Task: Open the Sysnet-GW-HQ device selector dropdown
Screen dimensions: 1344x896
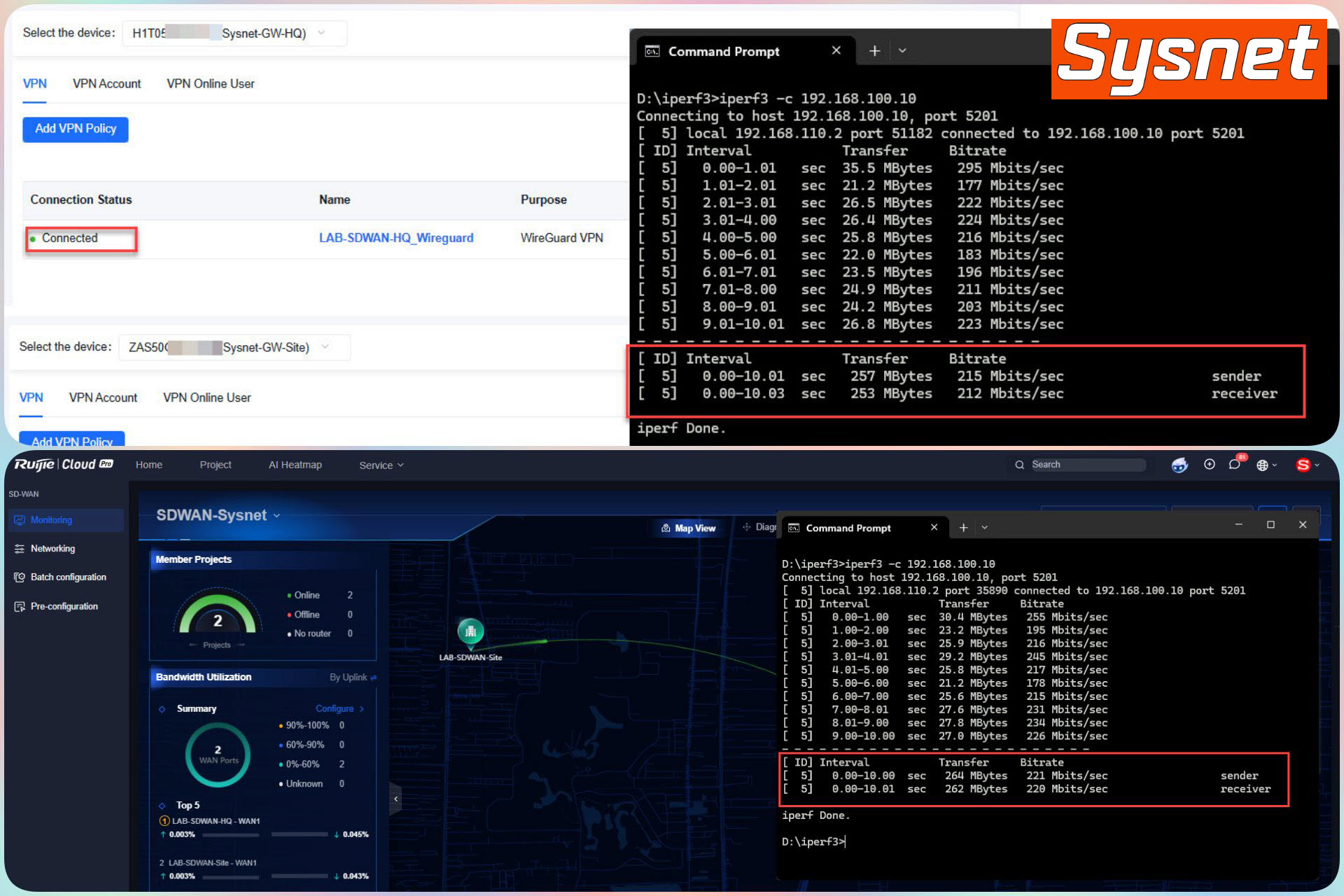Action: click(x=234, y=33)
